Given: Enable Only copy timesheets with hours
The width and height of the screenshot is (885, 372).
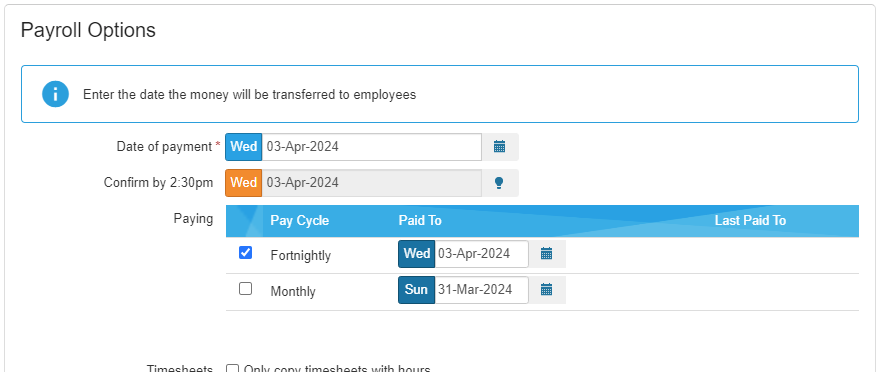Looking at the screenshot, I should (x=232, y=369).
